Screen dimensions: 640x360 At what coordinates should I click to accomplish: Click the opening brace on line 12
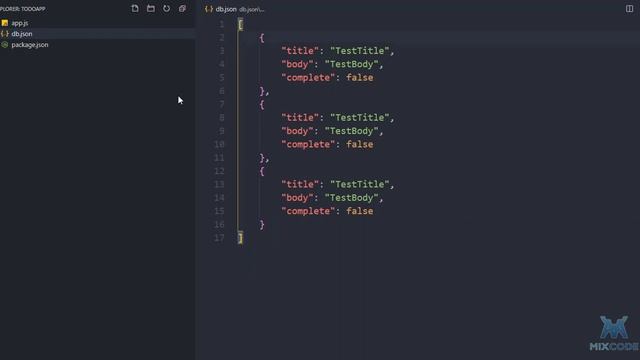pos(262,171)
